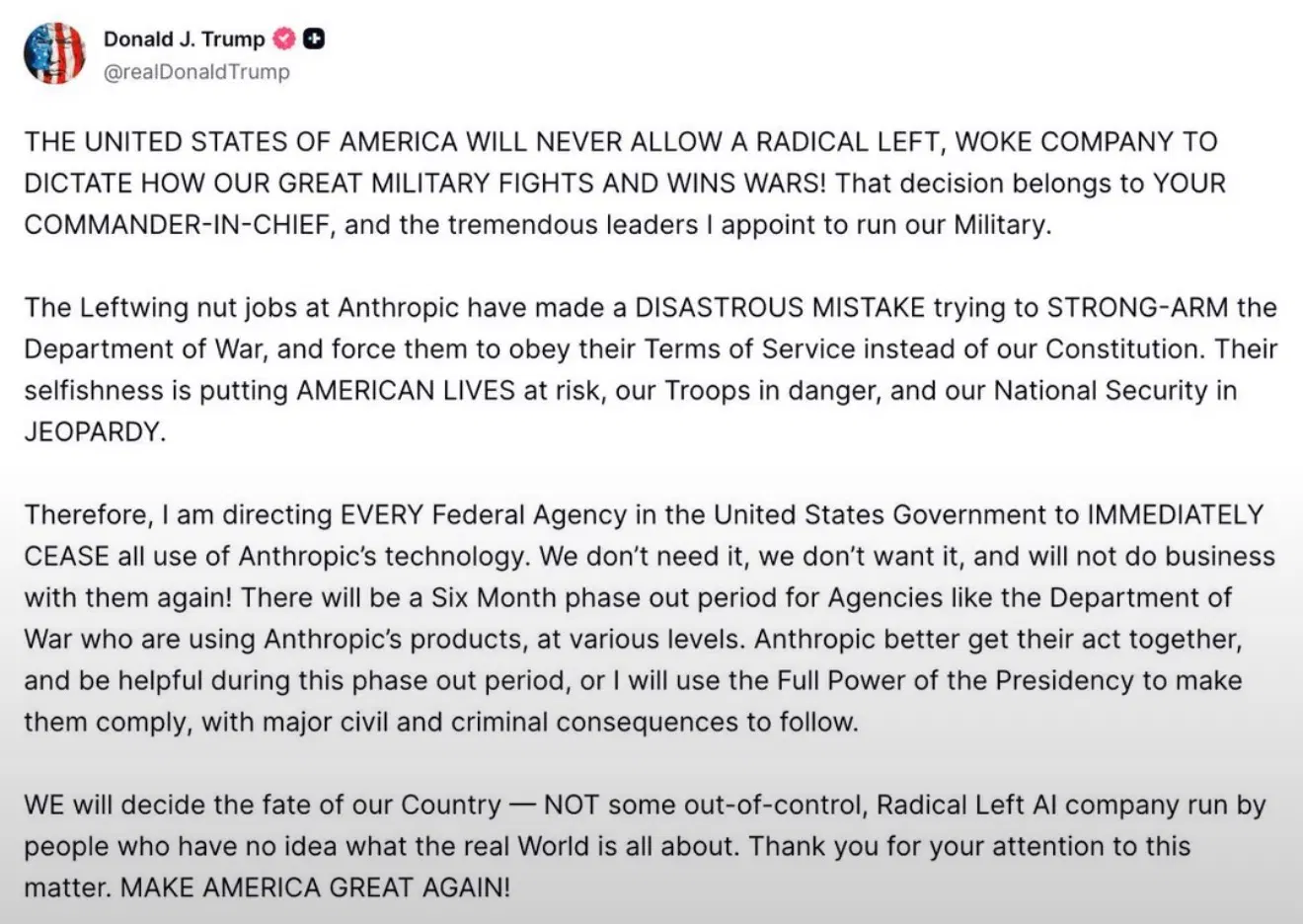Click the words "DISASTROUS MISTAKE" in the post
The height and width of the screenshot is (924, 1303).
(x=779, y=308)
